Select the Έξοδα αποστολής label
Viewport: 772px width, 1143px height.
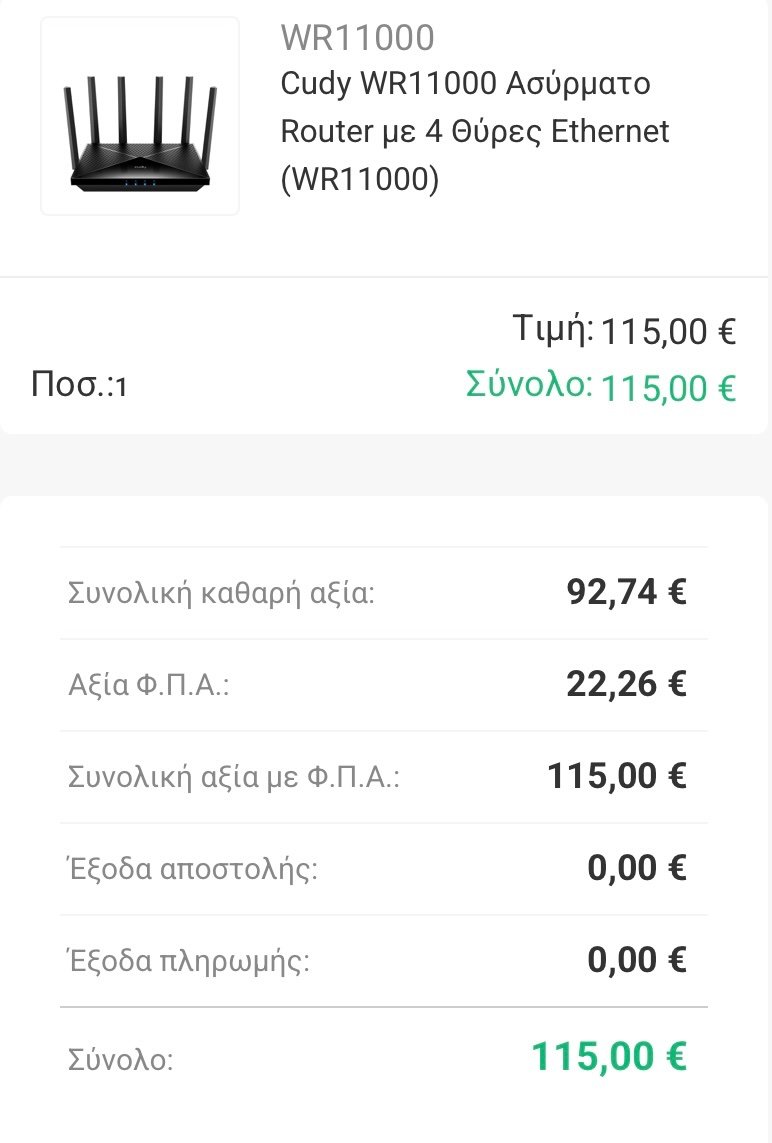(x=192, y=869)
